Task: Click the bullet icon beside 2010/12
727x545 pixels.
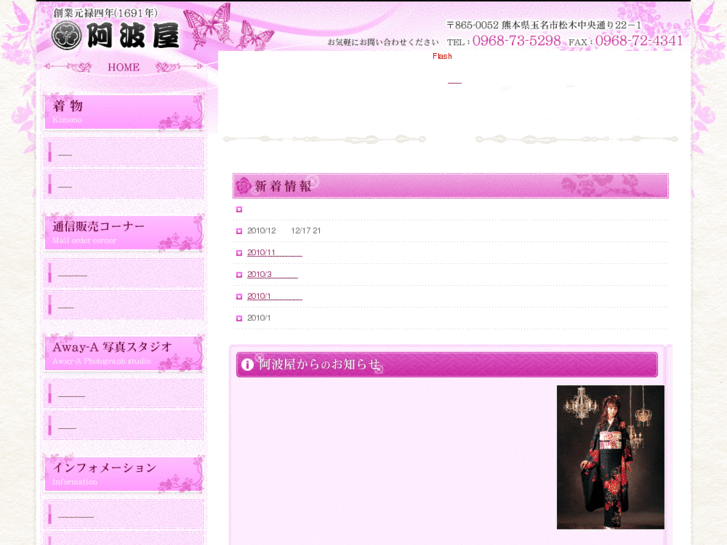Action: tap(239, 231)
